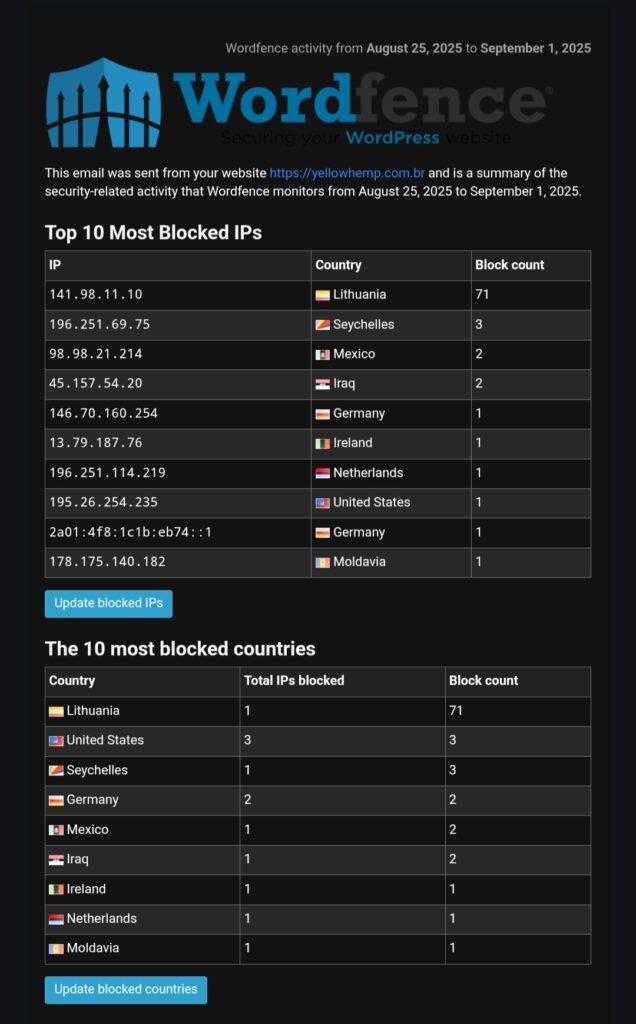636x1024 pixels.
Task: Select the IPv6 address 2a01:4f8:1c1b:eb74::1
Action: 131,532
